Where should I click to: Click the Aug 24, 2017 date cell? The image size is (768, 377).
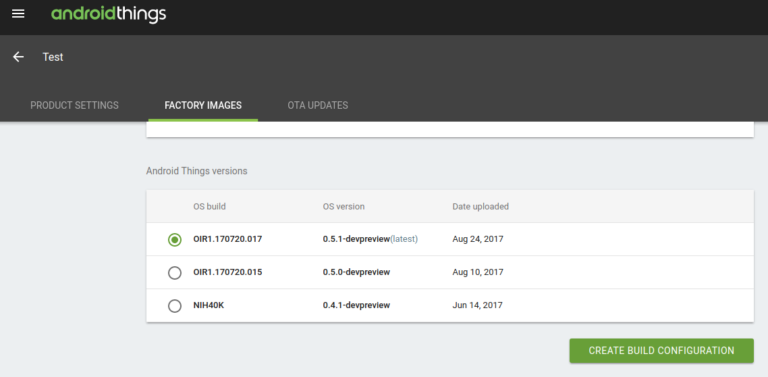pyautogui.click(x=478, y=239)
